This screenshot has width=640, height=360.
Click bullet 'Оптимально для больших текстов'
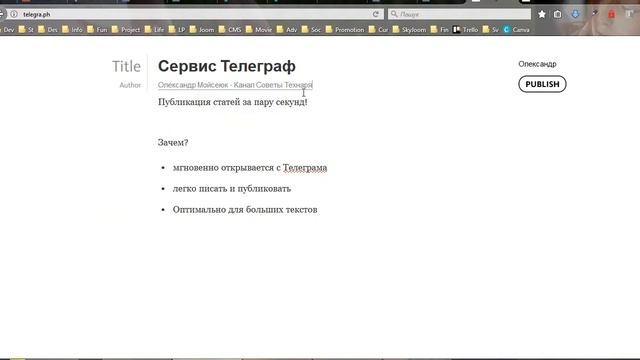pyautogui.click(x=245, y=209)
